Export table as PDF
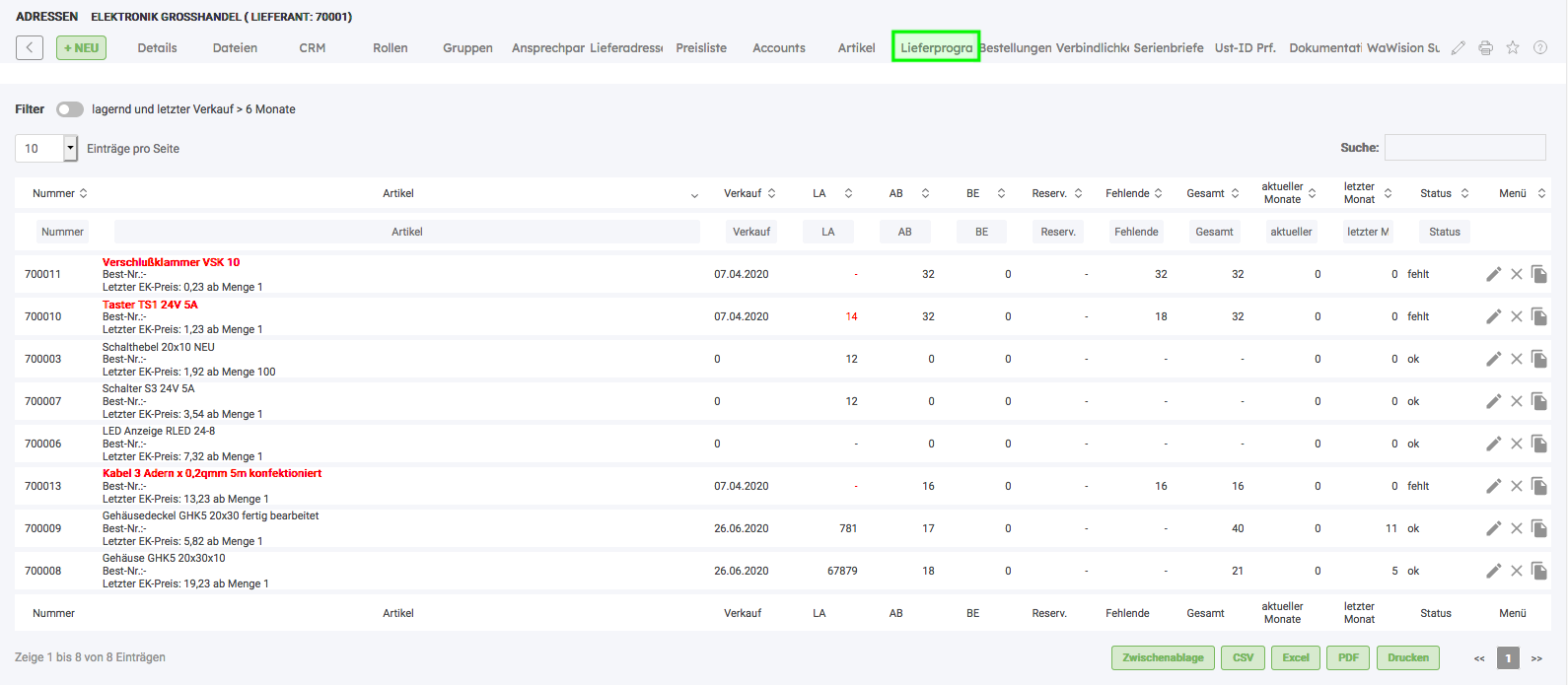 [x=1348, y=657]
